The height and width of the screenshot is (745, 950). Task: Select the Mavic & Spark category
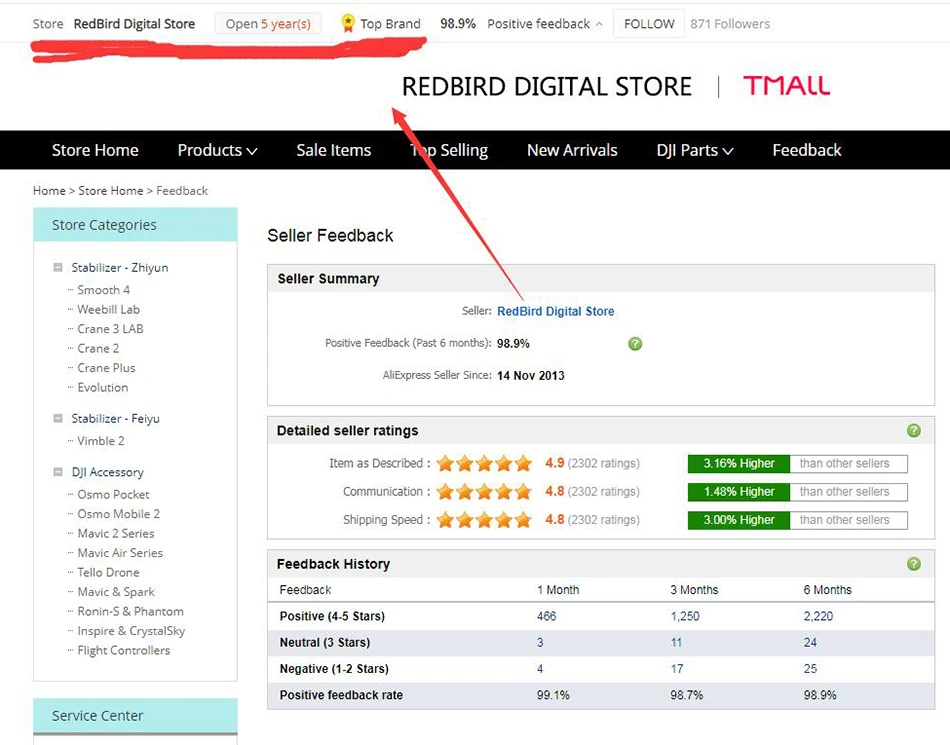pyautogui.click(x=116, y=592)
